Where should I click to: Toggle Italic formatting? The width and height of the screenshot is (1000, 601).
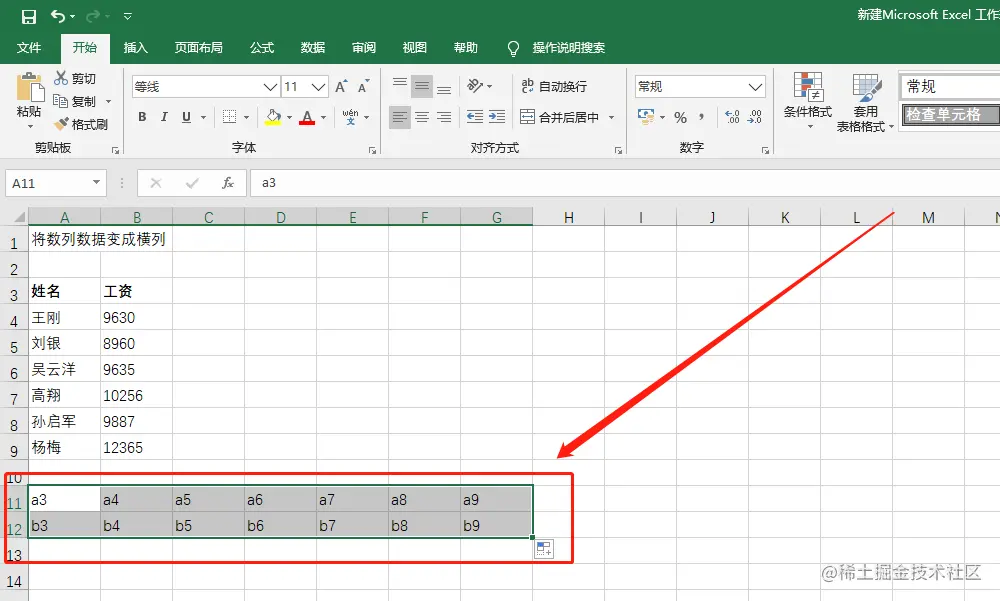164,117
